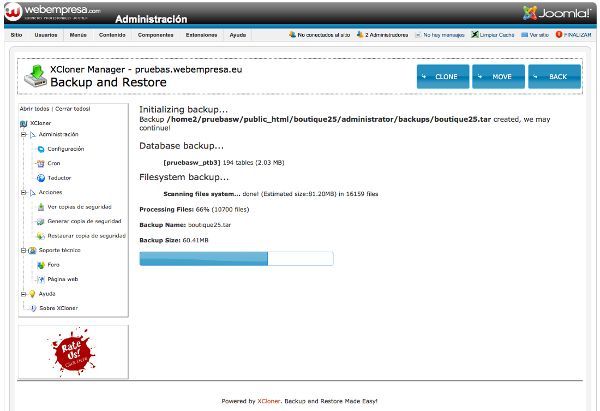600x411 pixels.
Task: Click the XCloner root tree icon
Action: pyautogui.click(x=24, y=123)
